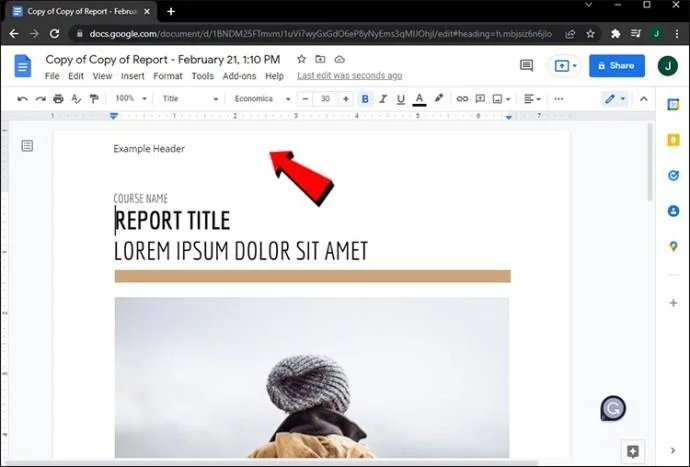Image resolution: width=690 pixels, height=467 pixels.
Task: Select the Paint format tool
Action: (x=94, y=99)
